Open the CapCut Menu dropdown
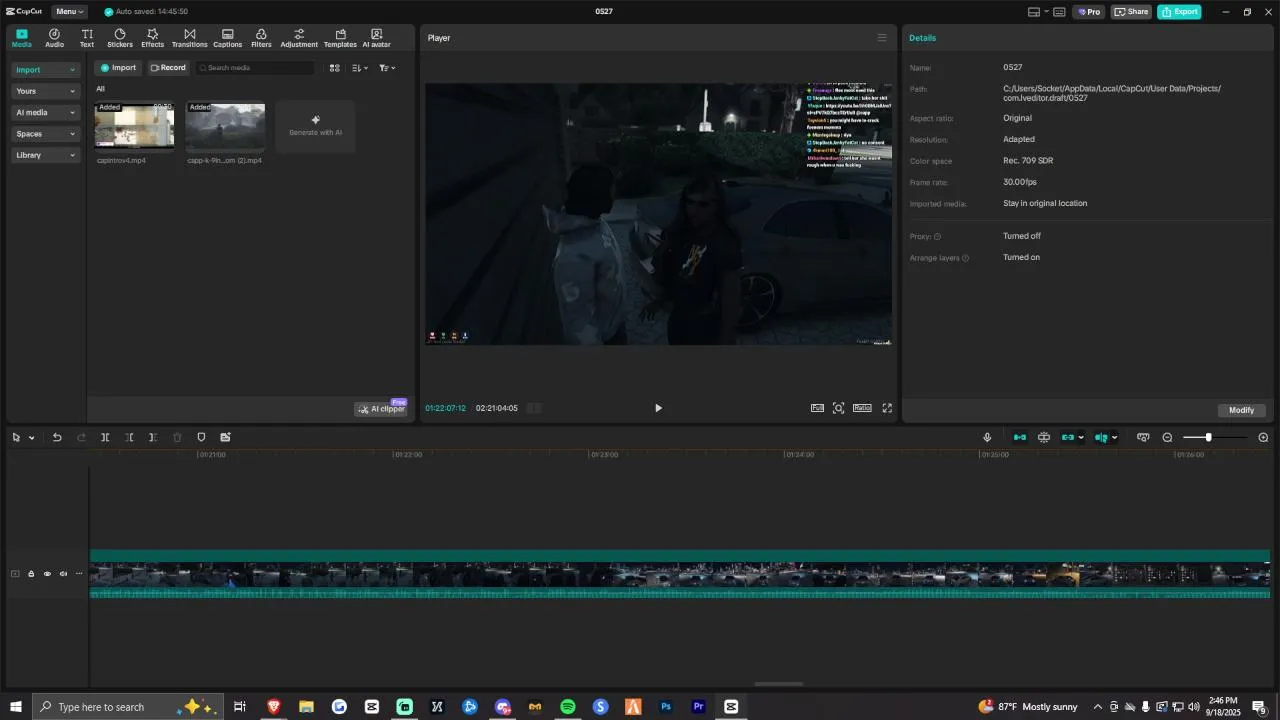Image resolution: width=1280 pixels, height=720 pixels. point(68,12)
